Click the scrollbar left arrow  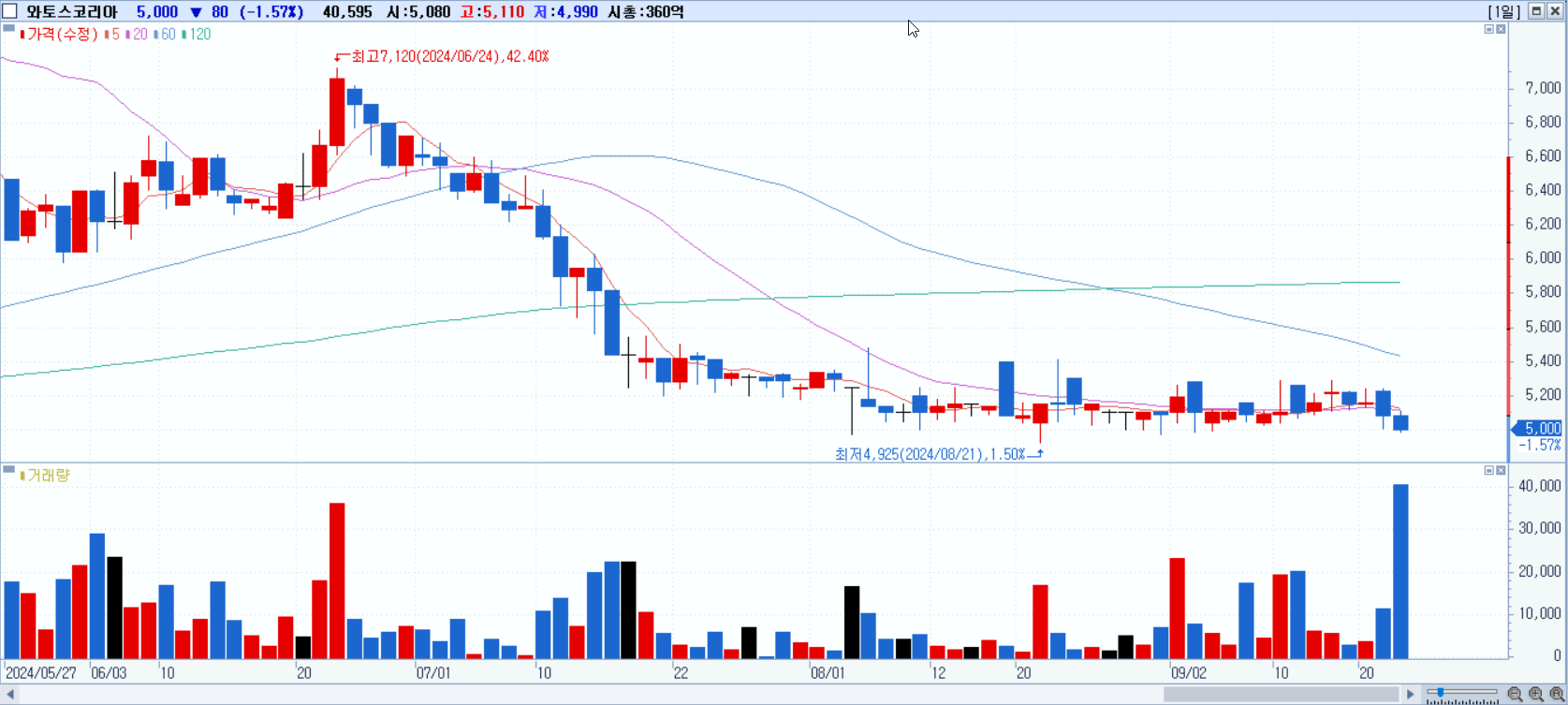pyautogui.click(x=10, y=694)
